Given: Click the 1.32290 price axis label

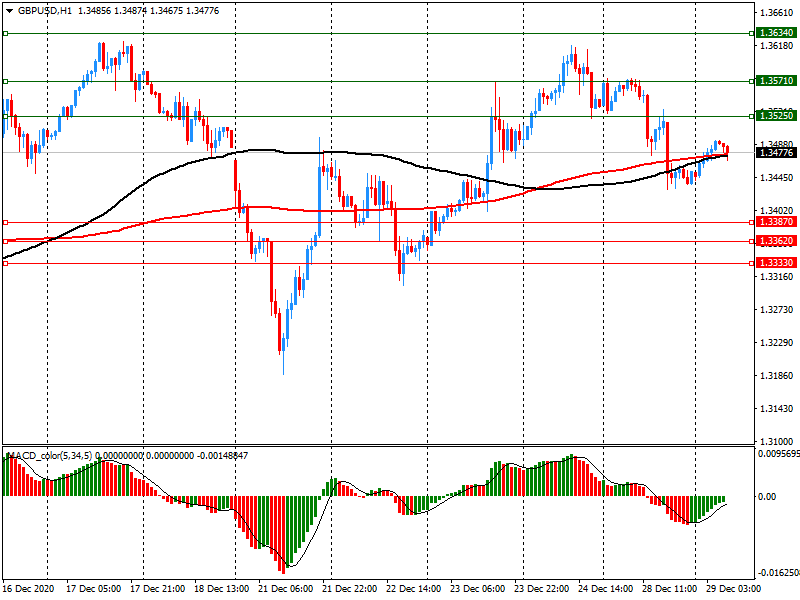Looking at the screenshot, I should (x=777, y=342).
